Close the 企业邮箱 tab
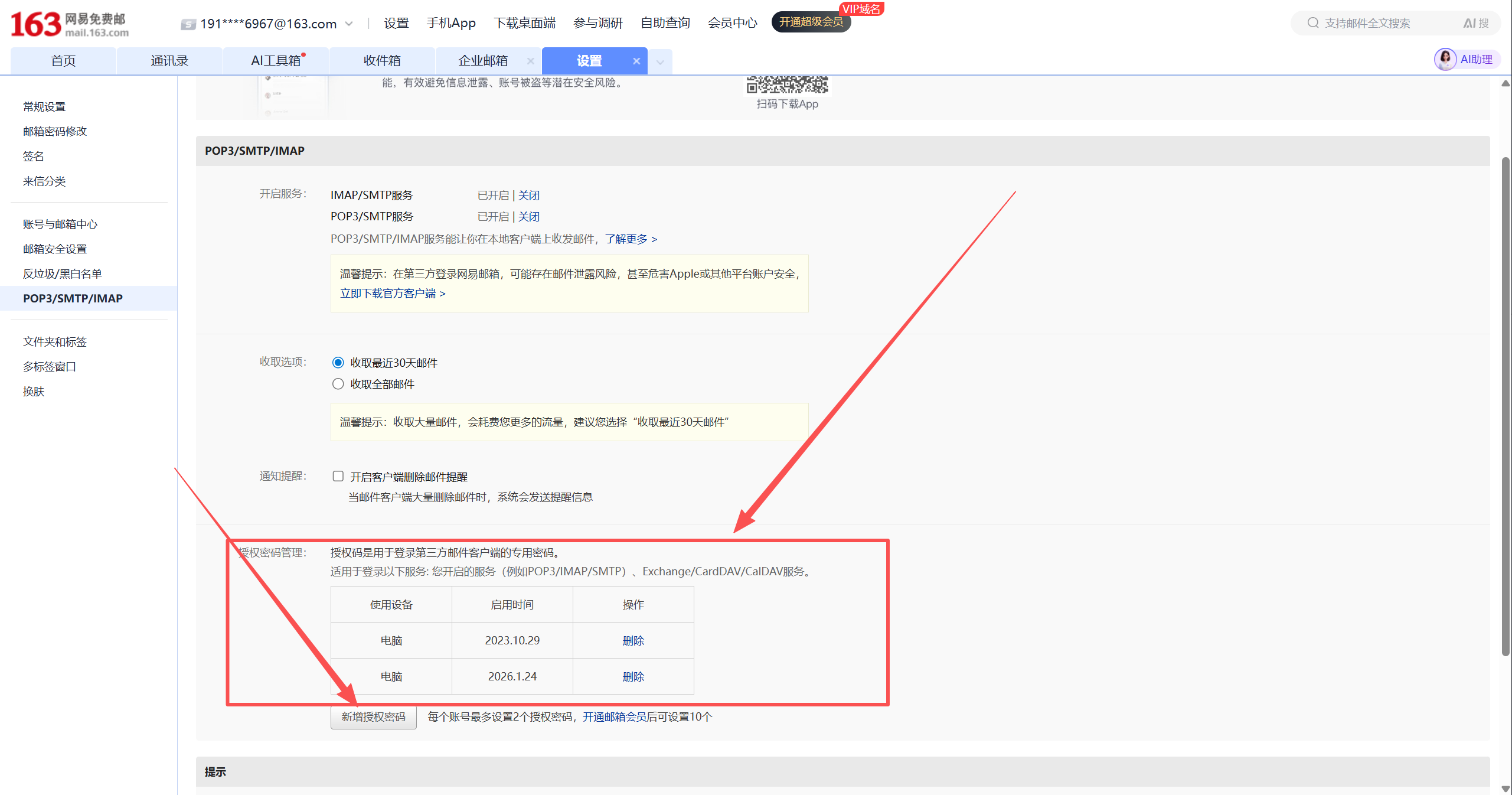This screenshot has height=795, width=1512. [x=530, y=60]
